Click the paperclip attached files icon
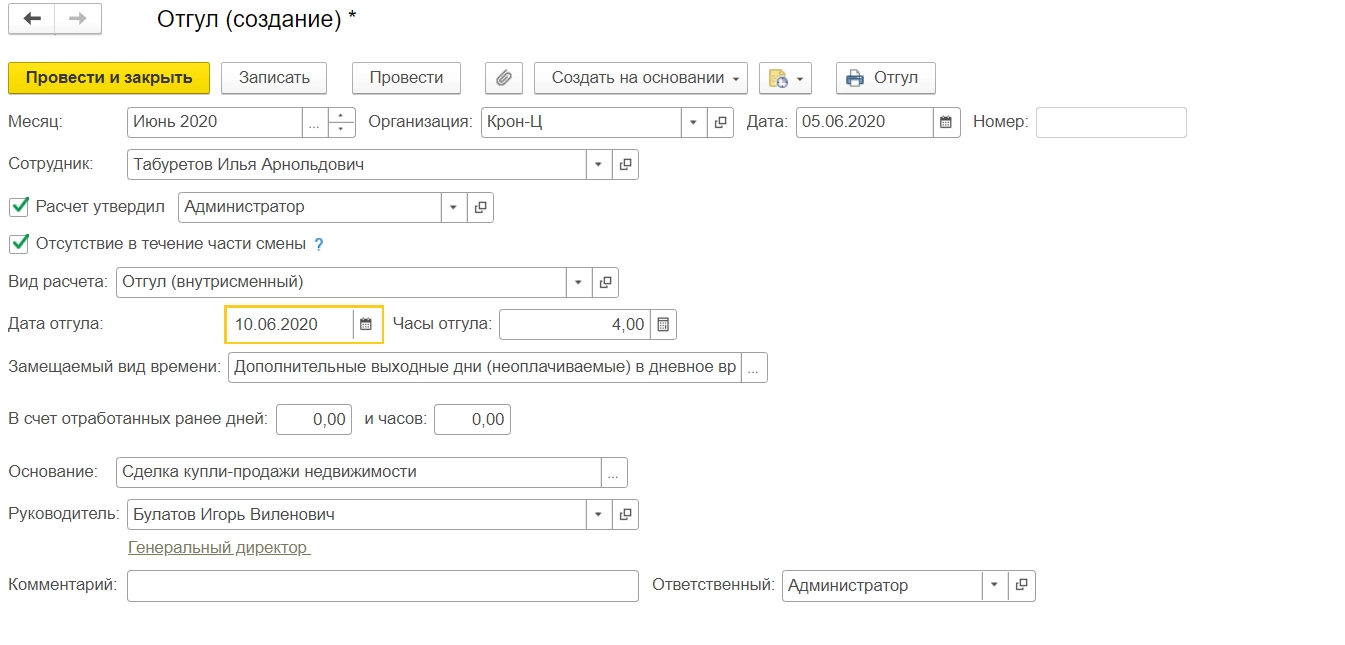Image resolution: width=1345 pixels, height=645 pixels. (x=504, y=78)
